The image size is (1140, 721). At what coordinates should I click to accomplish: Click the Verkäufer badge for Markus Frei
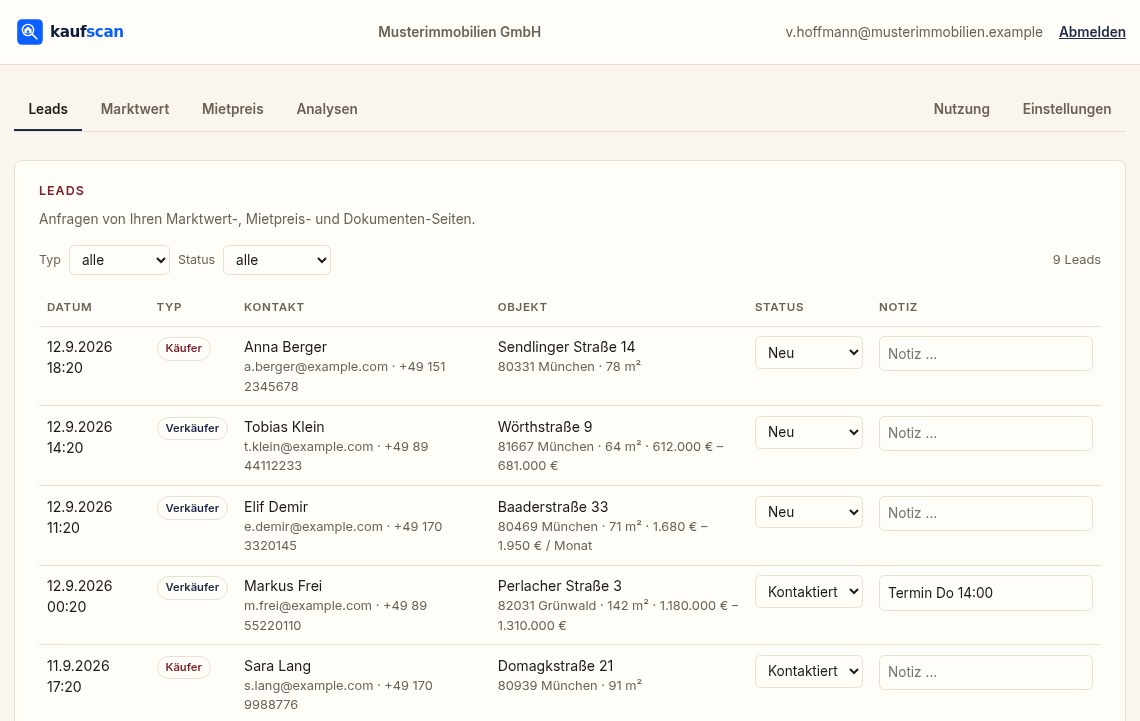point(192,587)
